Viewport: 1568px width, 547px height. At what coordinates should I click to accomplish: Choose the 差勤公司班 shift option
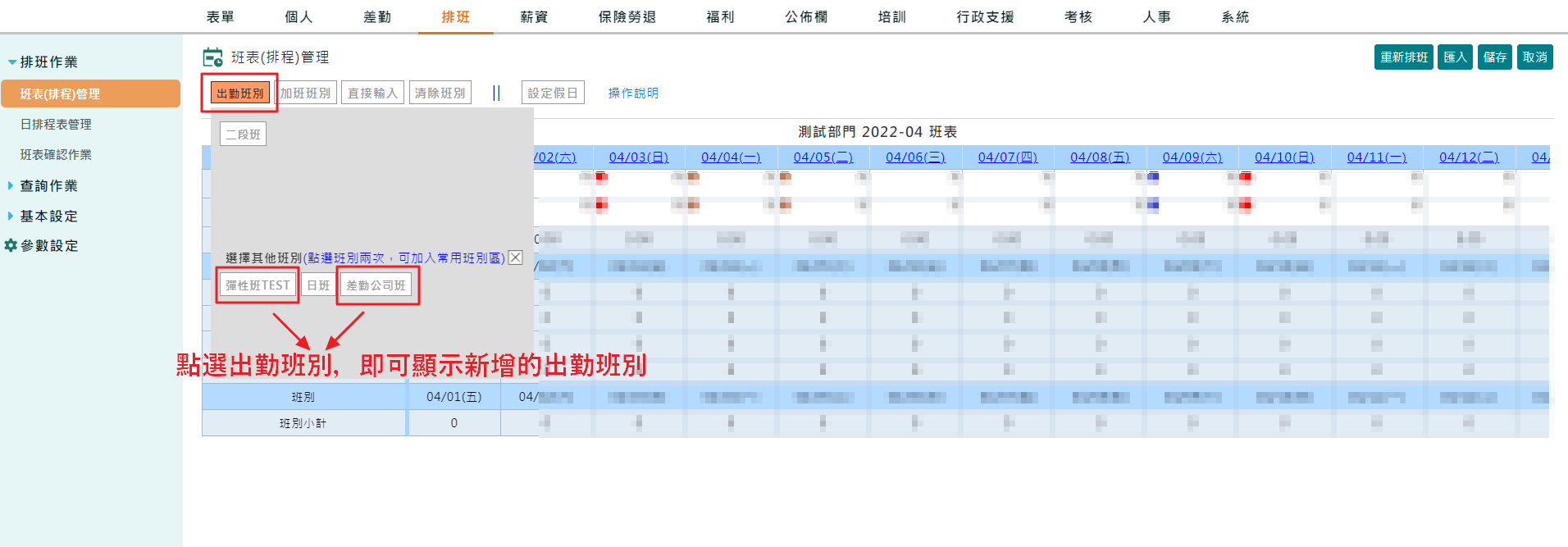(x=376, y=285)
